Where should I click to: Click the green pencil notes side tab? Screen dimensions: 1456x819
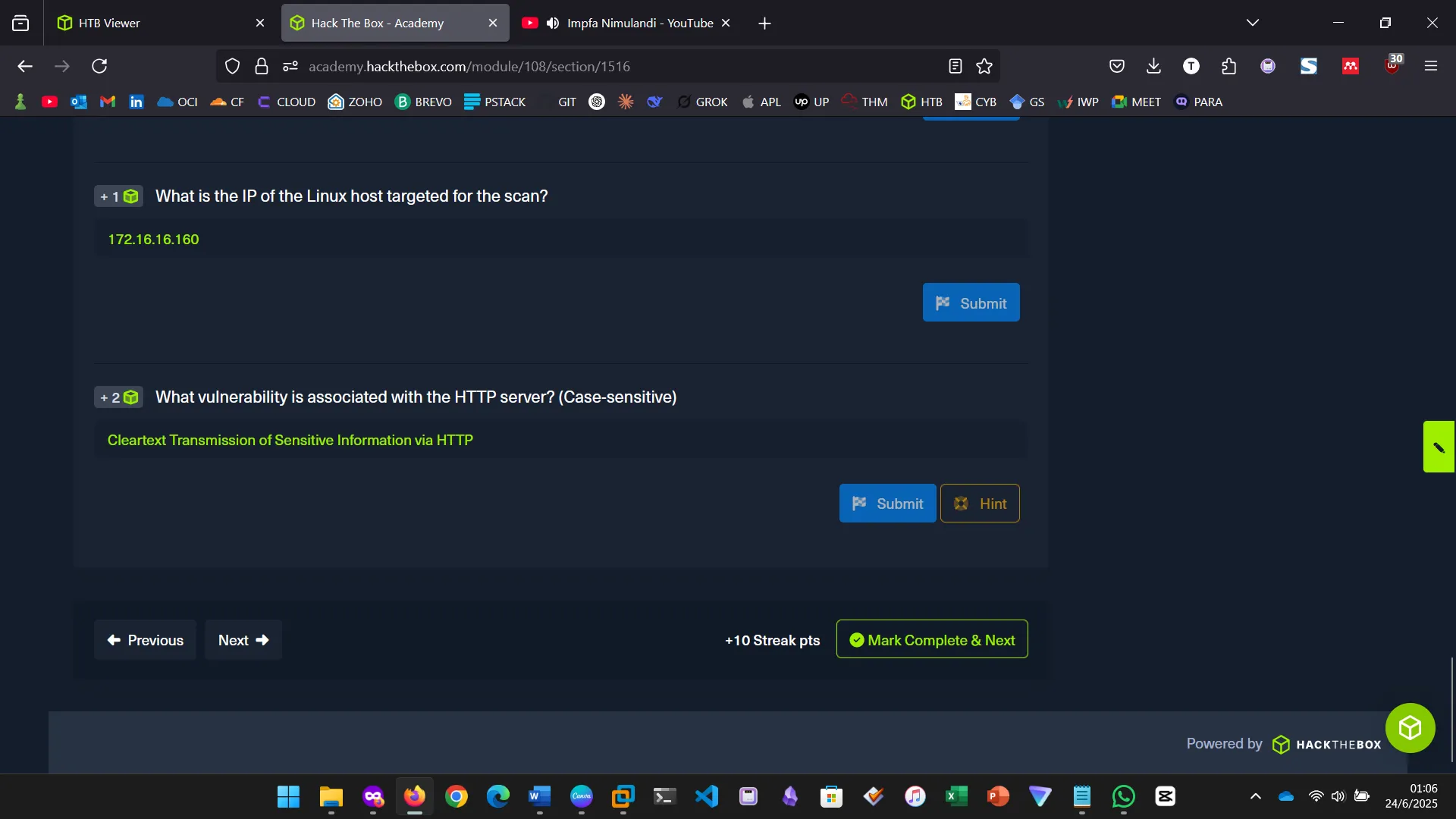click(x=1439, y=447)
